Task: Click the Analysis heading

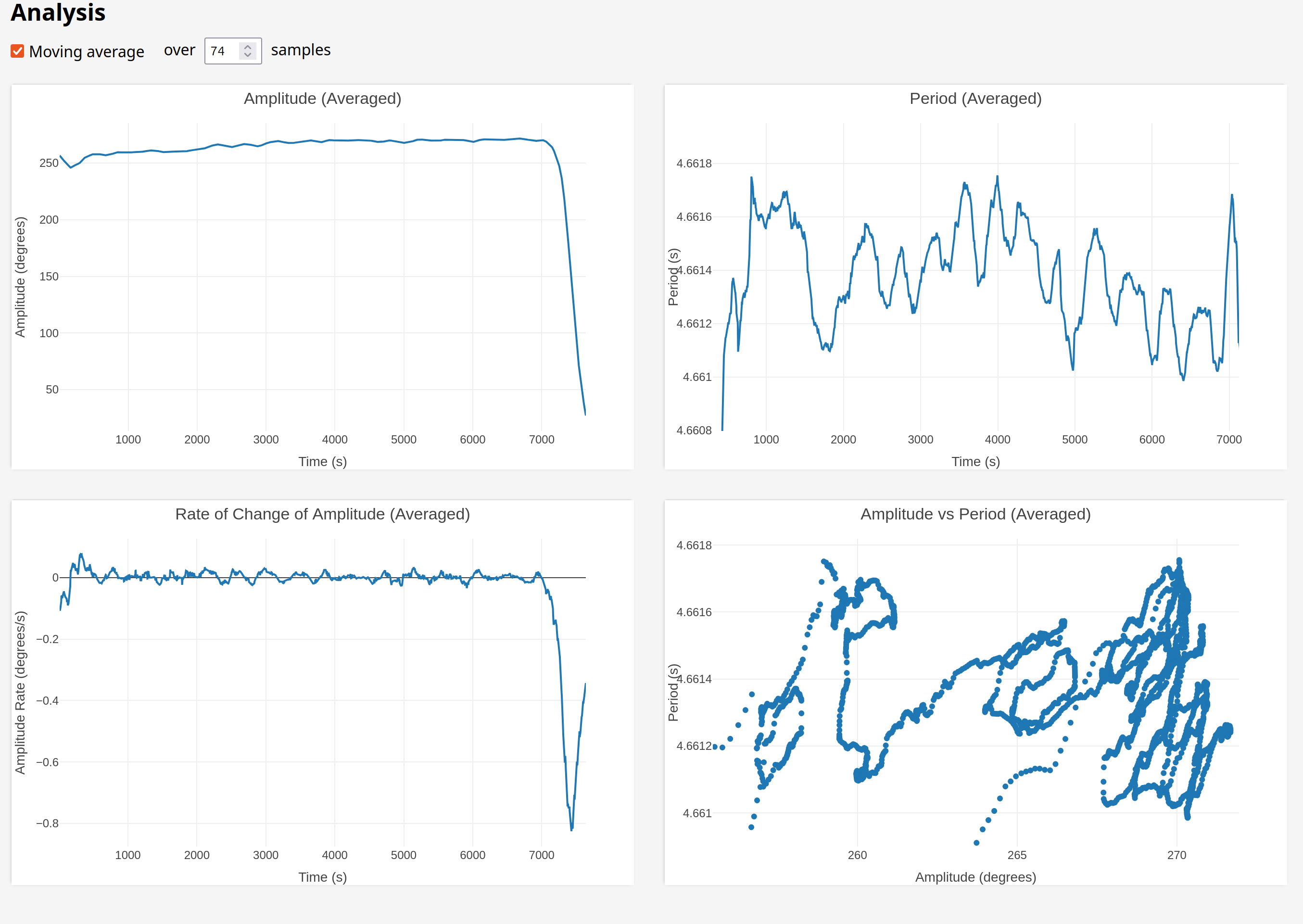Action: tap(58, 13)
